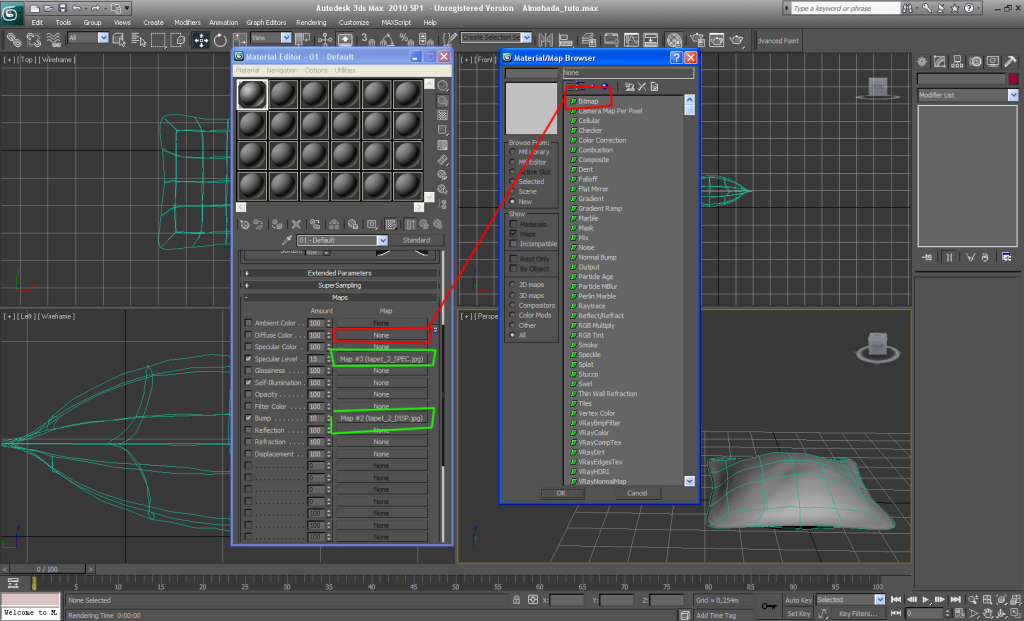This screenshot has height=621, width=1024.
Task: Click the quick Render Production teapot
Action: (737, 40)
